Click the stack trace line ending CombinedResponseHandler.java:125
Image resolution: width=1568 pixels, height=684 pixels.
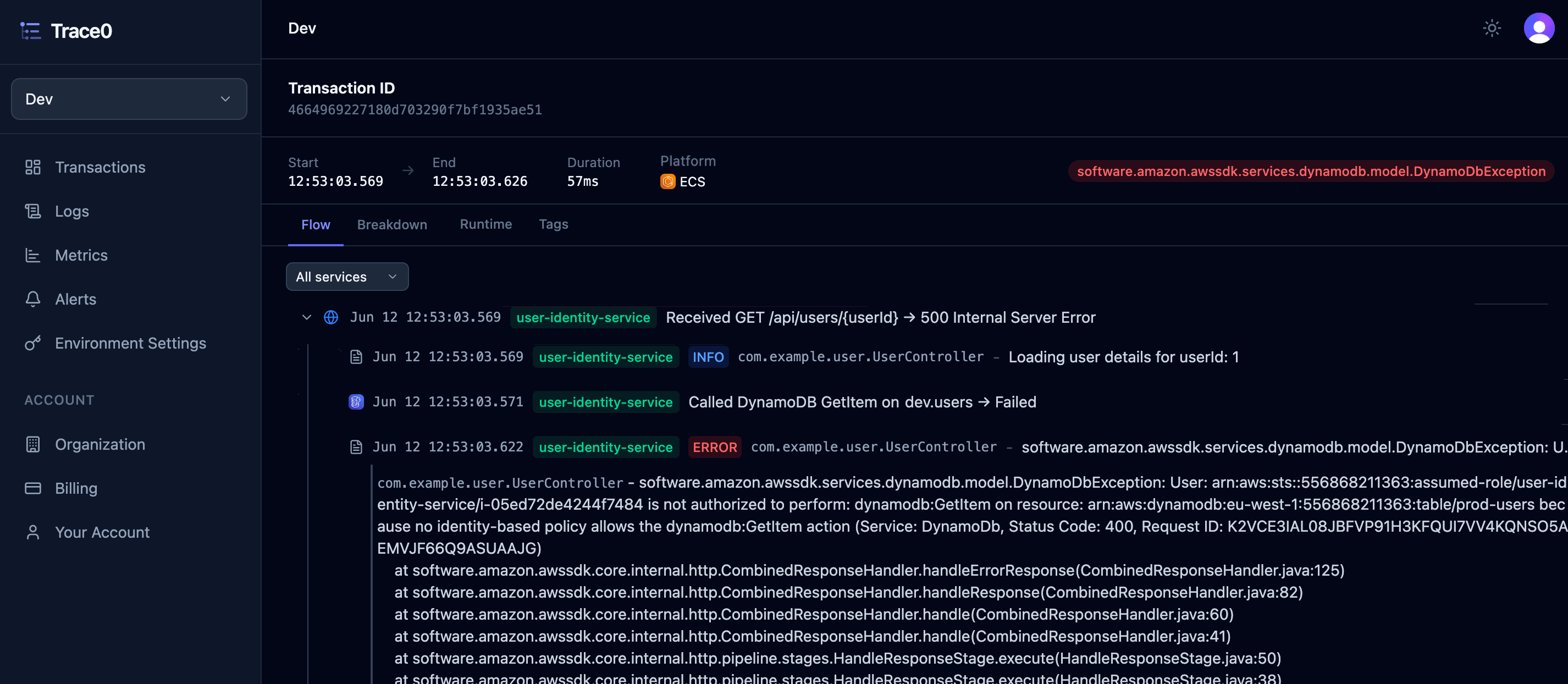tap(869, 571)
